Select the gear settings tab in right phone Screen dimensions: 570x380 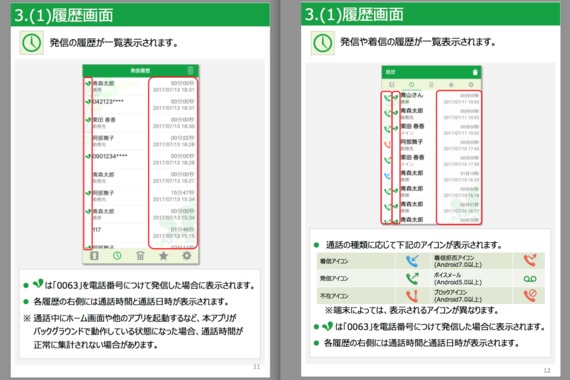coord(471,85)
